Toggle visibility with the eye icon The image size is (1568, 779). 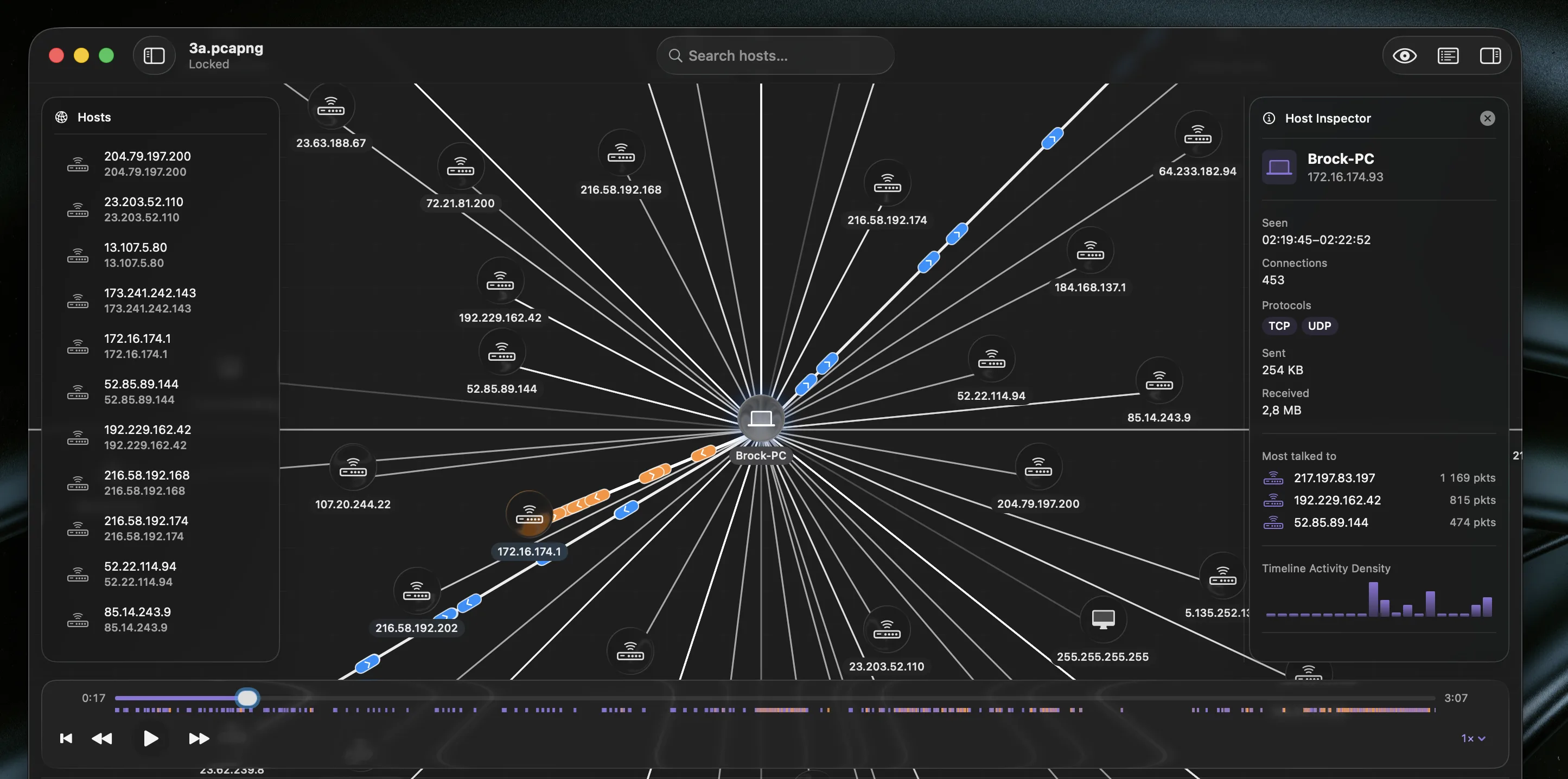click(1404, 56)
